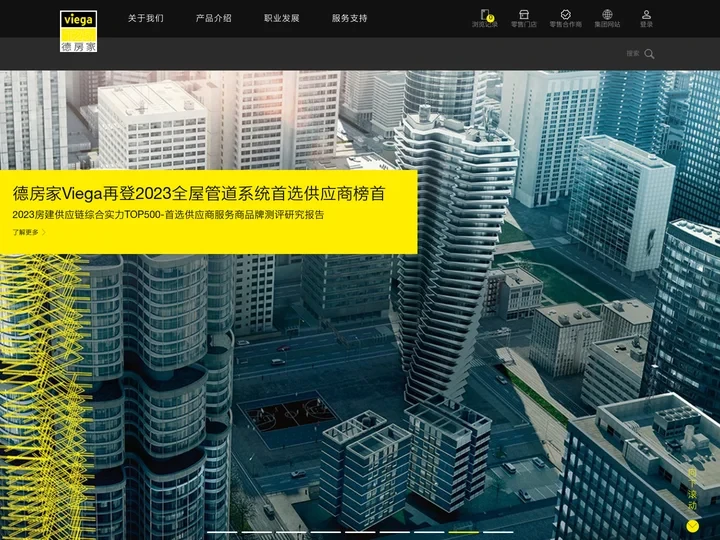Image resolution: width=720 pixels, height=540 pixels.
Task: Follow the 了解更多 link
Action: tap(29, 232)
